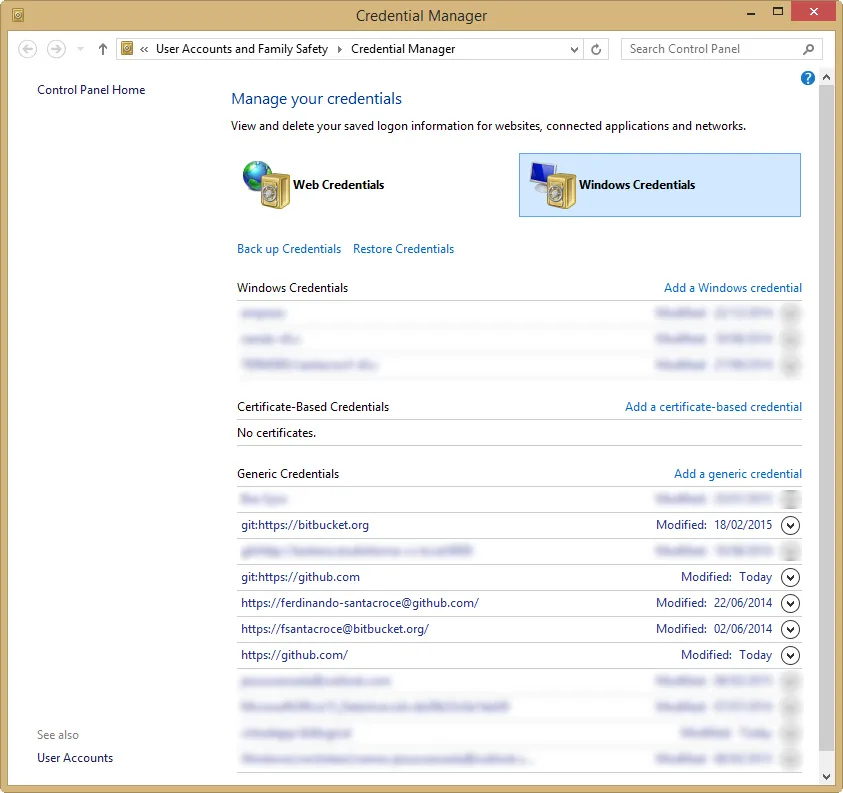Image resolution: width=843 pixels, height=793 pixels.
Task: Select the Credential Manager breadcrumb
Action: [403, 49]
